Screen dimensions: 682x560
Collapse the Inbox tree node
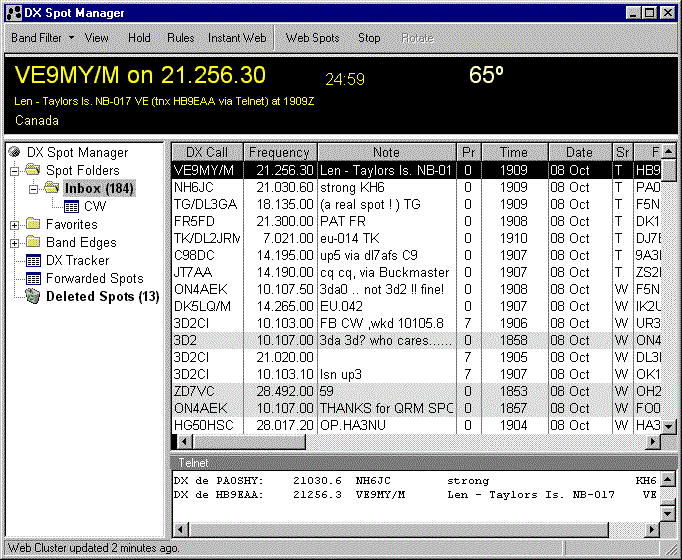tap(33, 189)
